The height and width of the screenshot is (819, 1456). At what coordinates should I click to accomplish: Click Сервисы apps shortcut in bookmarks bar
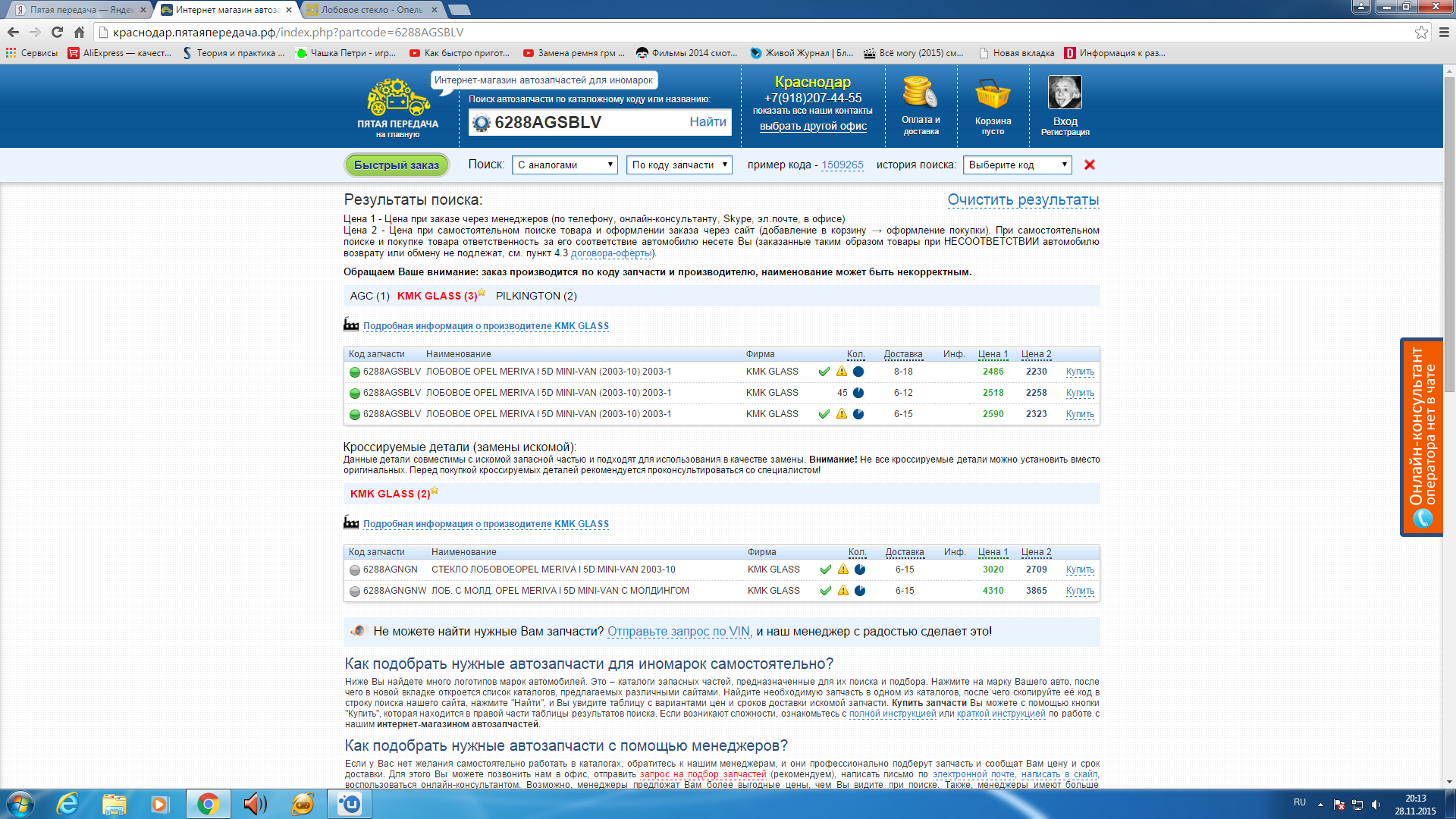(x=32, y=53)
